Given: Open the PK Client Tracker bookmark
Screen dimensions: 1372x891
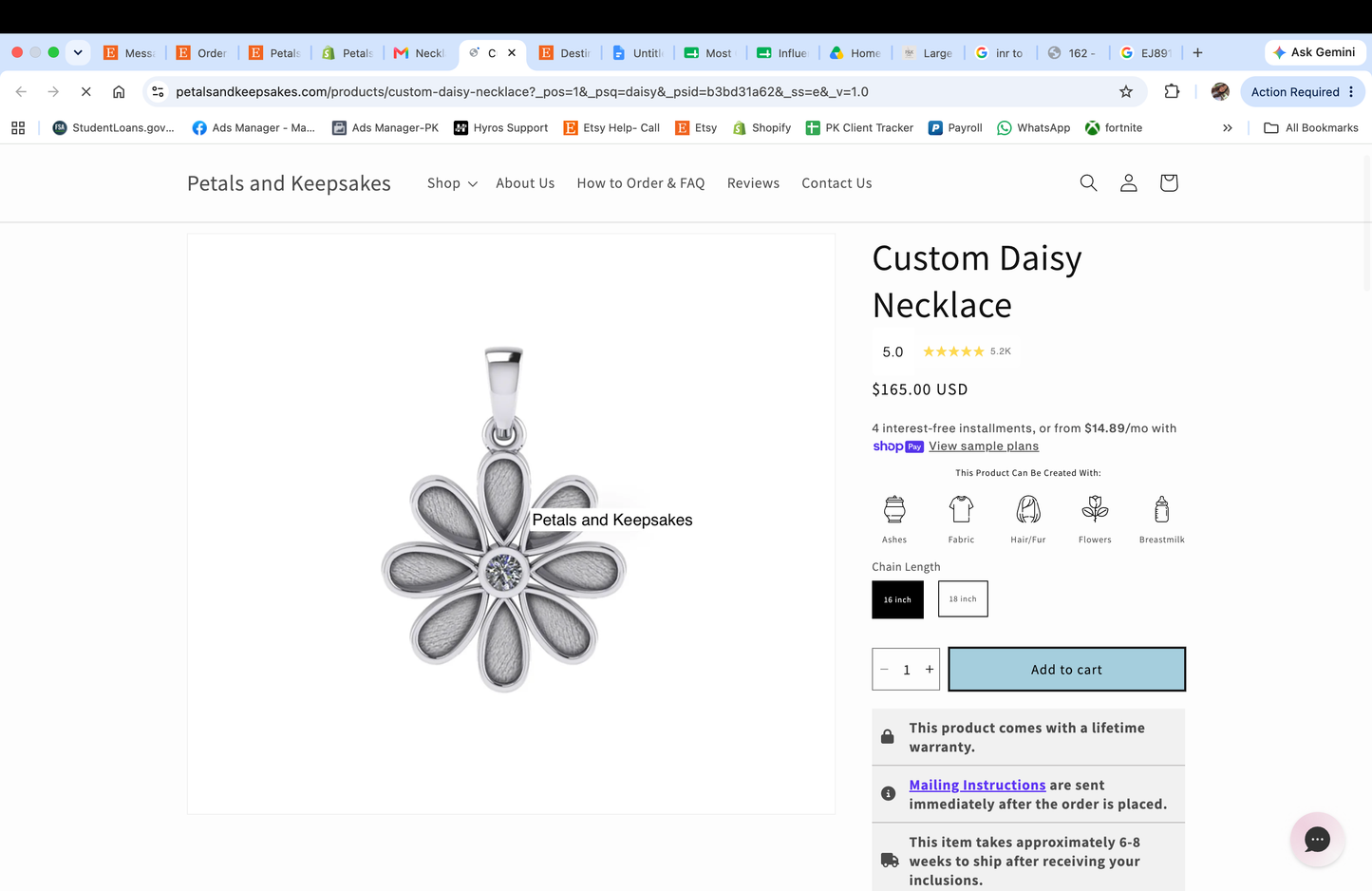Looking at the screenshot, I should click(859, 127).
